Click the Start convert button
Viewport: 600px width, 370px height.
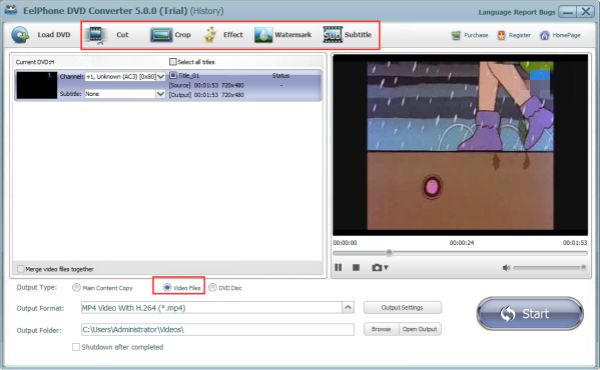pos(530,314)
